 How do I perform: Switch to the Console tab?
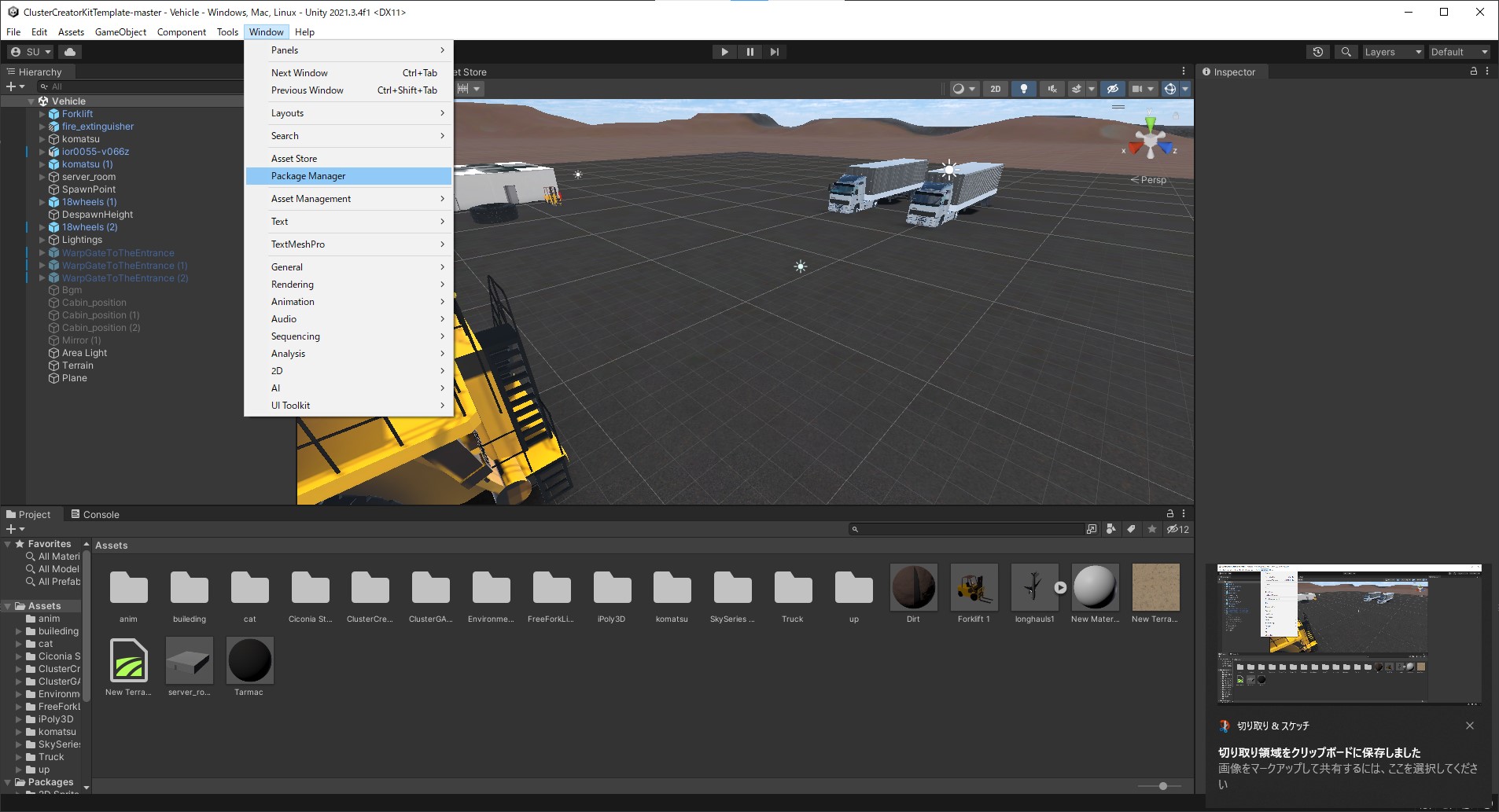95,515
